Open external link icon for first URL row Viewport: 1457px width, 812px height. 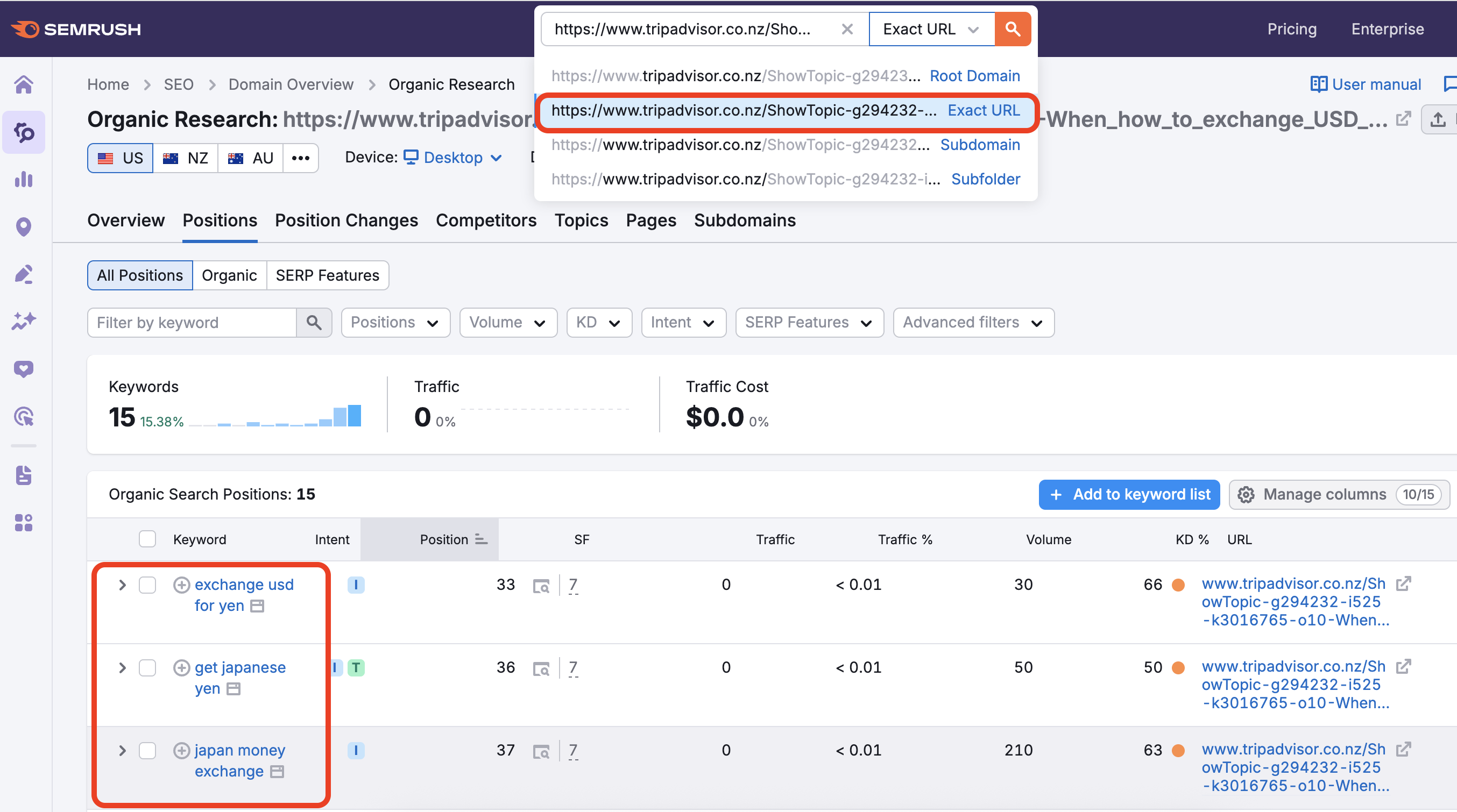pos(1403,583)
